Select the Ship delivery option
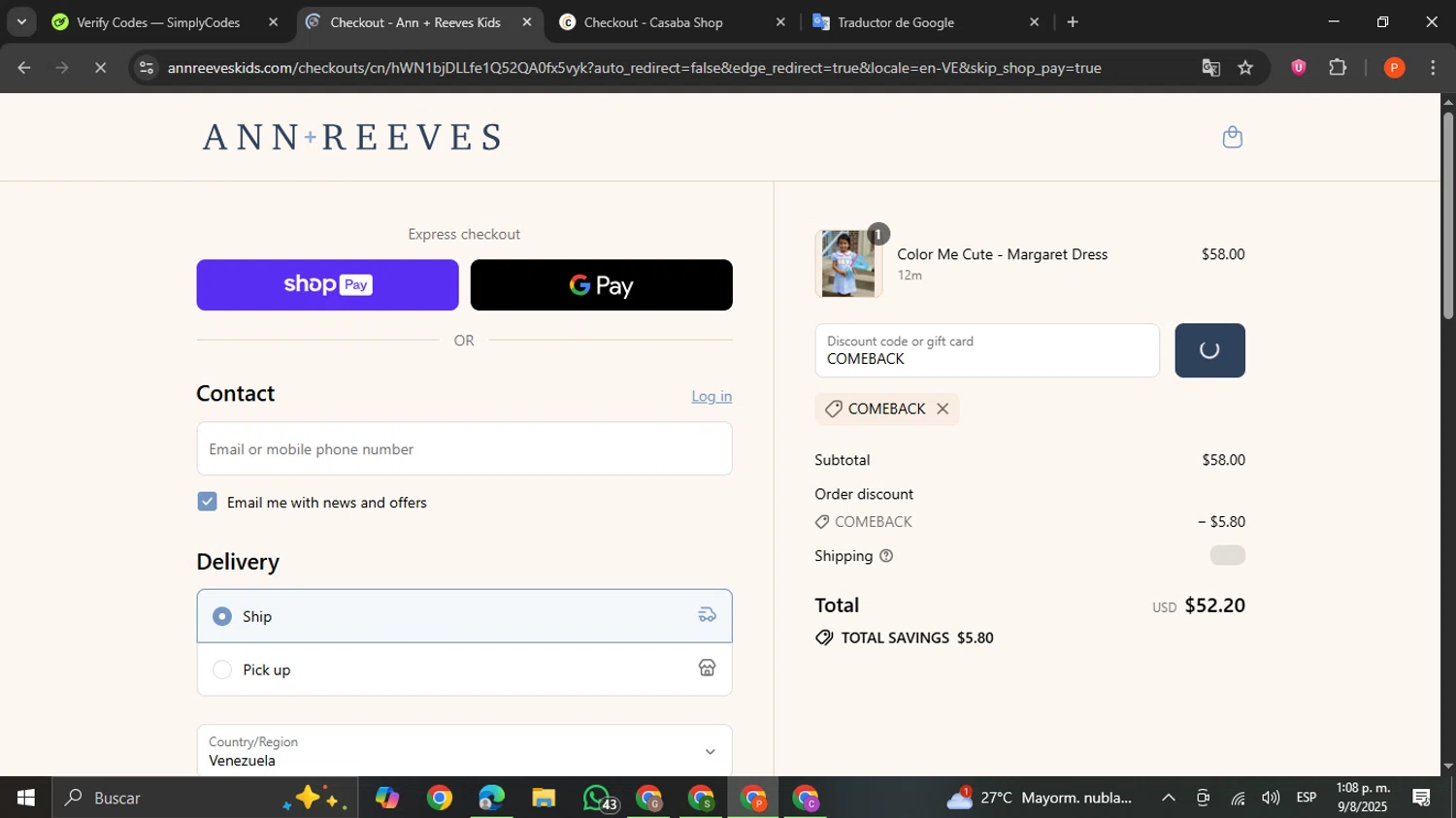This screenshot has width=1456, height=818. [464, 615]
